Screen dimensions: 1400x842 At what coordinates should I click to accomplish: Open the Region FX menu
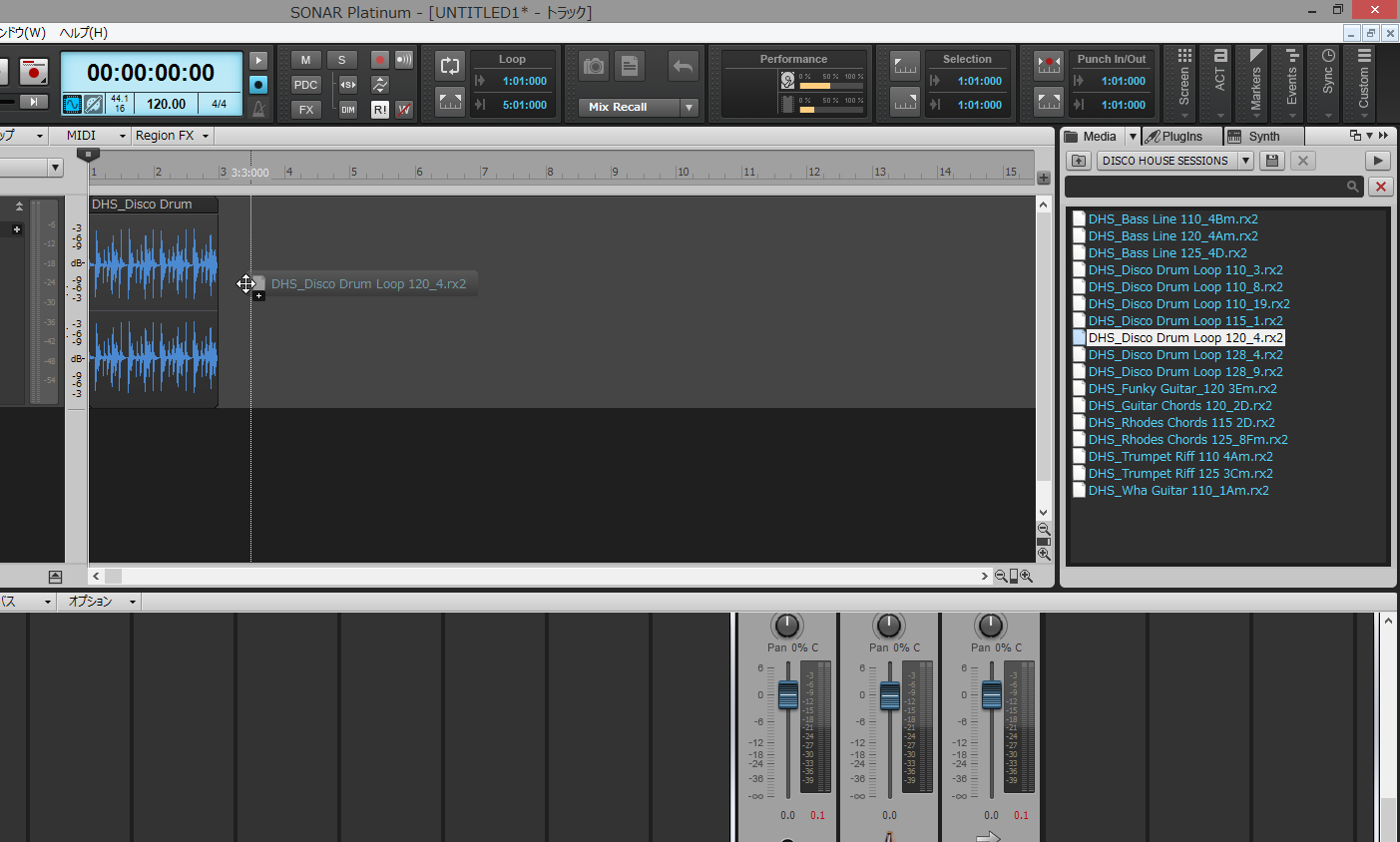tap(173, 136)
